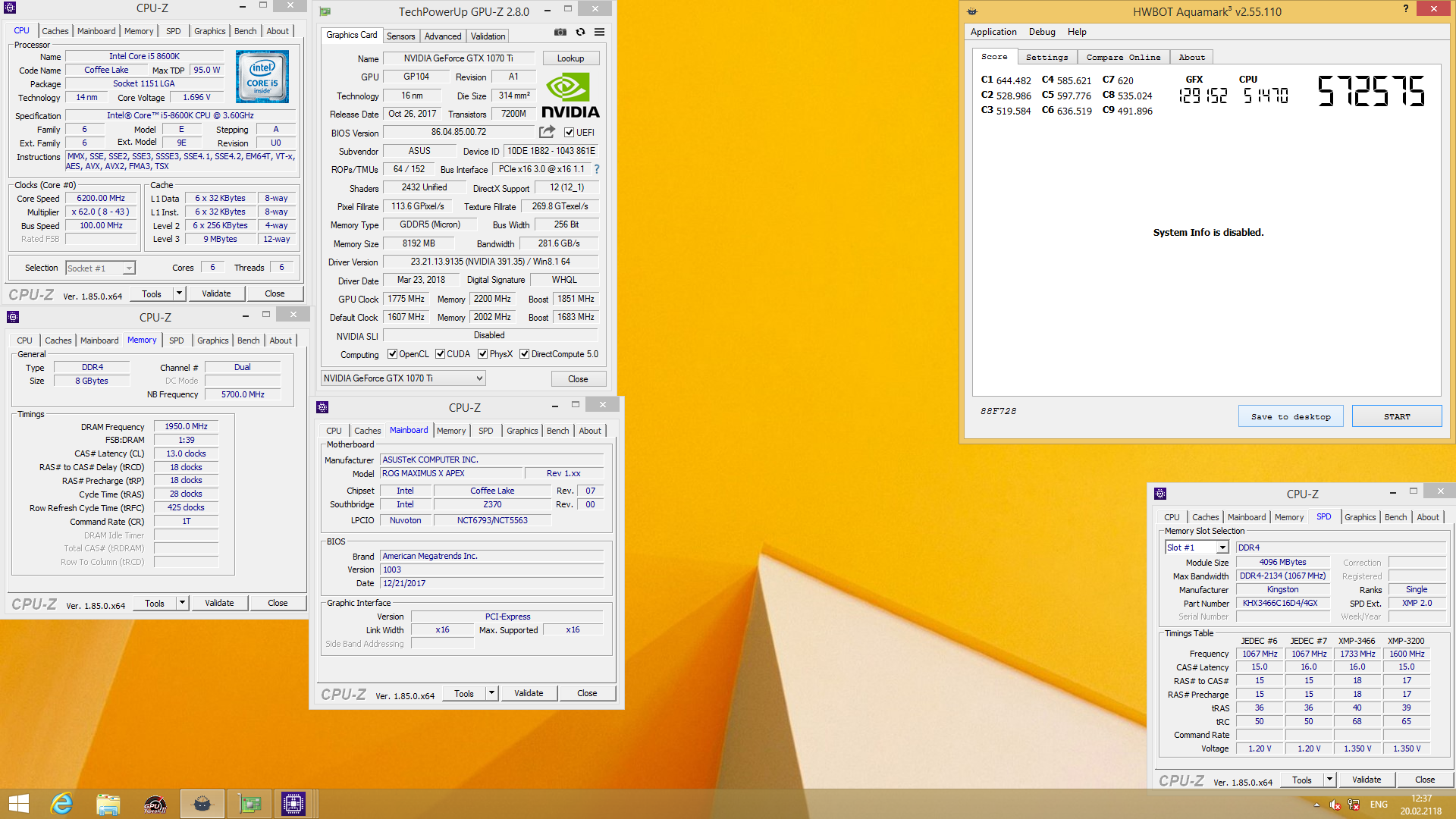Screen dimensions: 1456x819
Task: Open Settings tab in Aquamark
Action: coord(1046,57)
